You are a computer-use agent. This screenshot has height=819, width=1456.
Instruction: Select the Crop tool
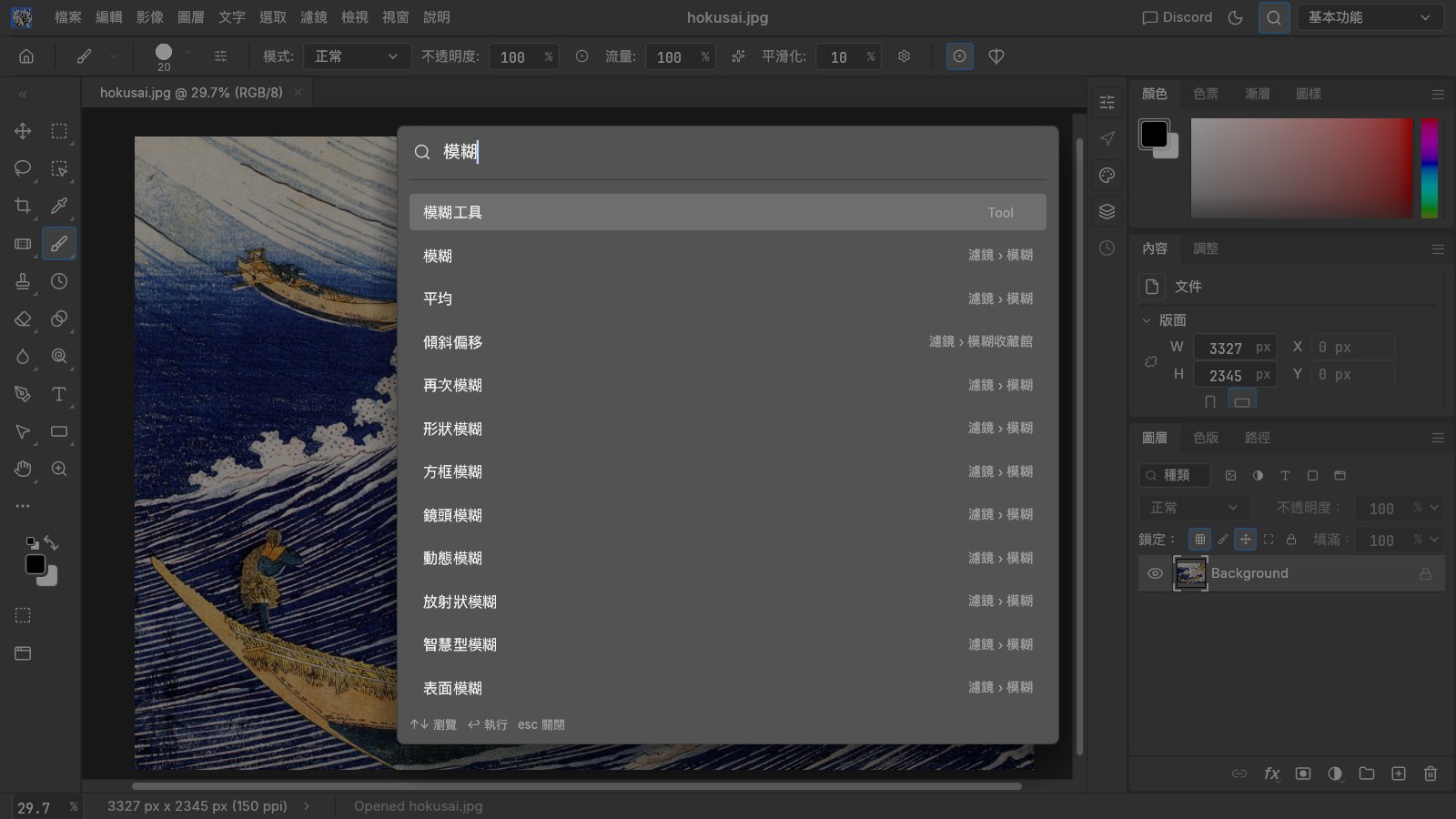pyautogui.click(x=23, y=206)
